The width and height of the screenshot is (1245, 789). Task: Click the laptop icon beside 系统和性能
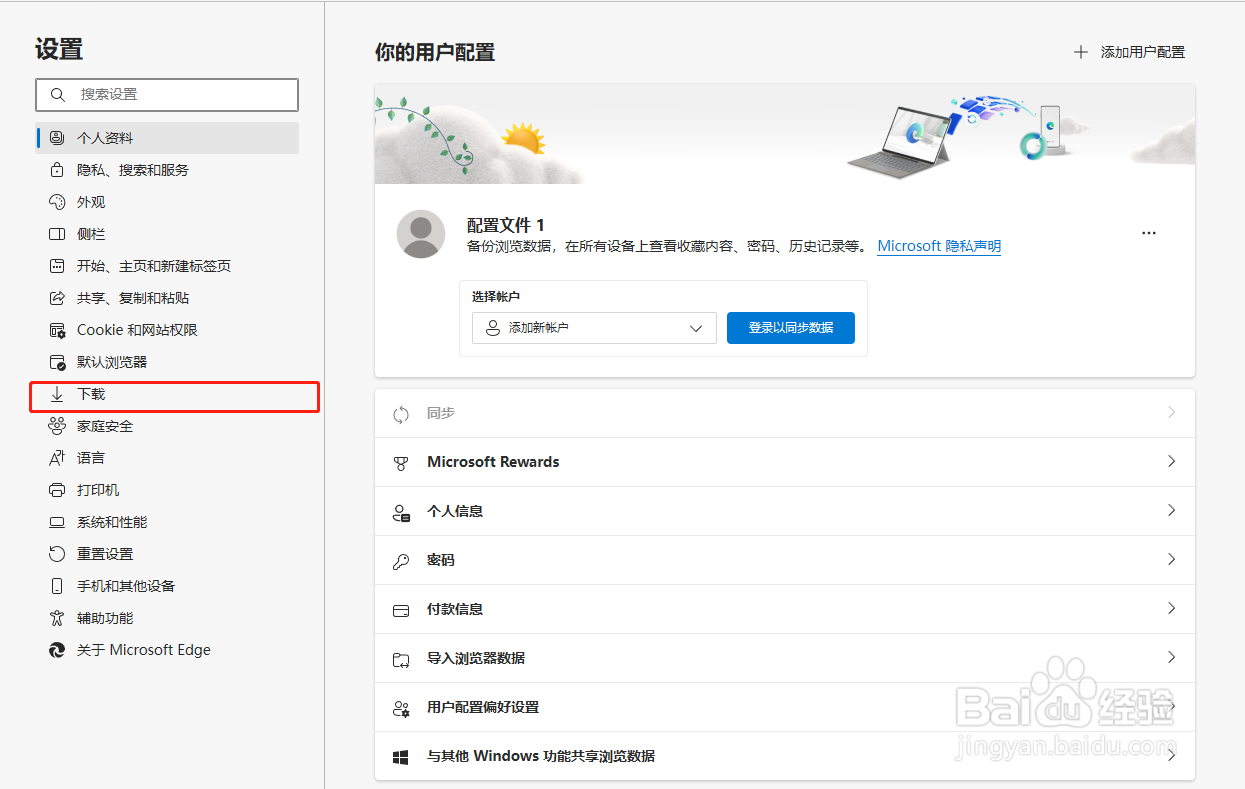pyautogui.click(x=57, y=522)
